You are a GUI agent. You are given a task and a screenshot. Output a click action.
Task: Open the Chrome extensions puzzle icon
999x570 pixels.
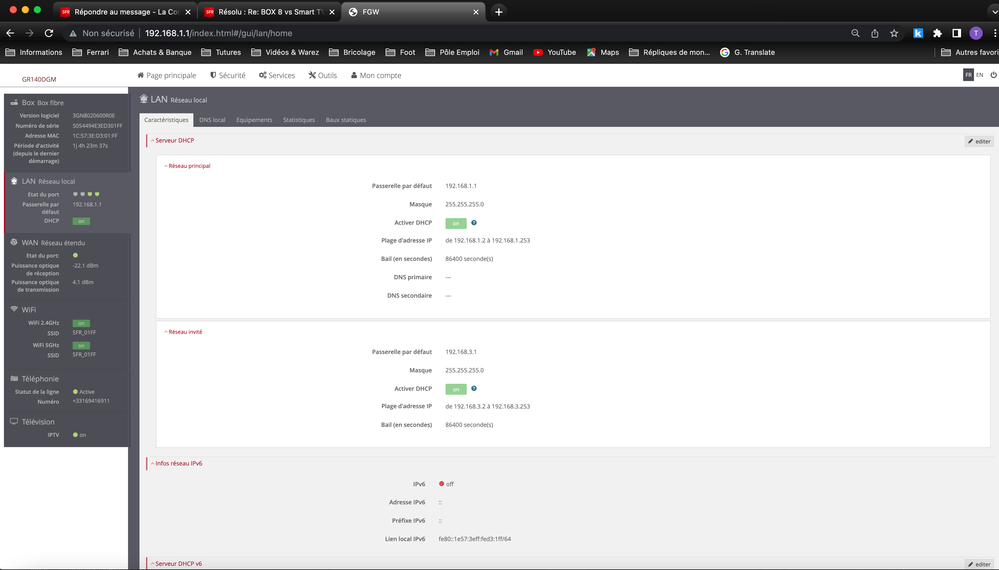click(x=937, y=33)
